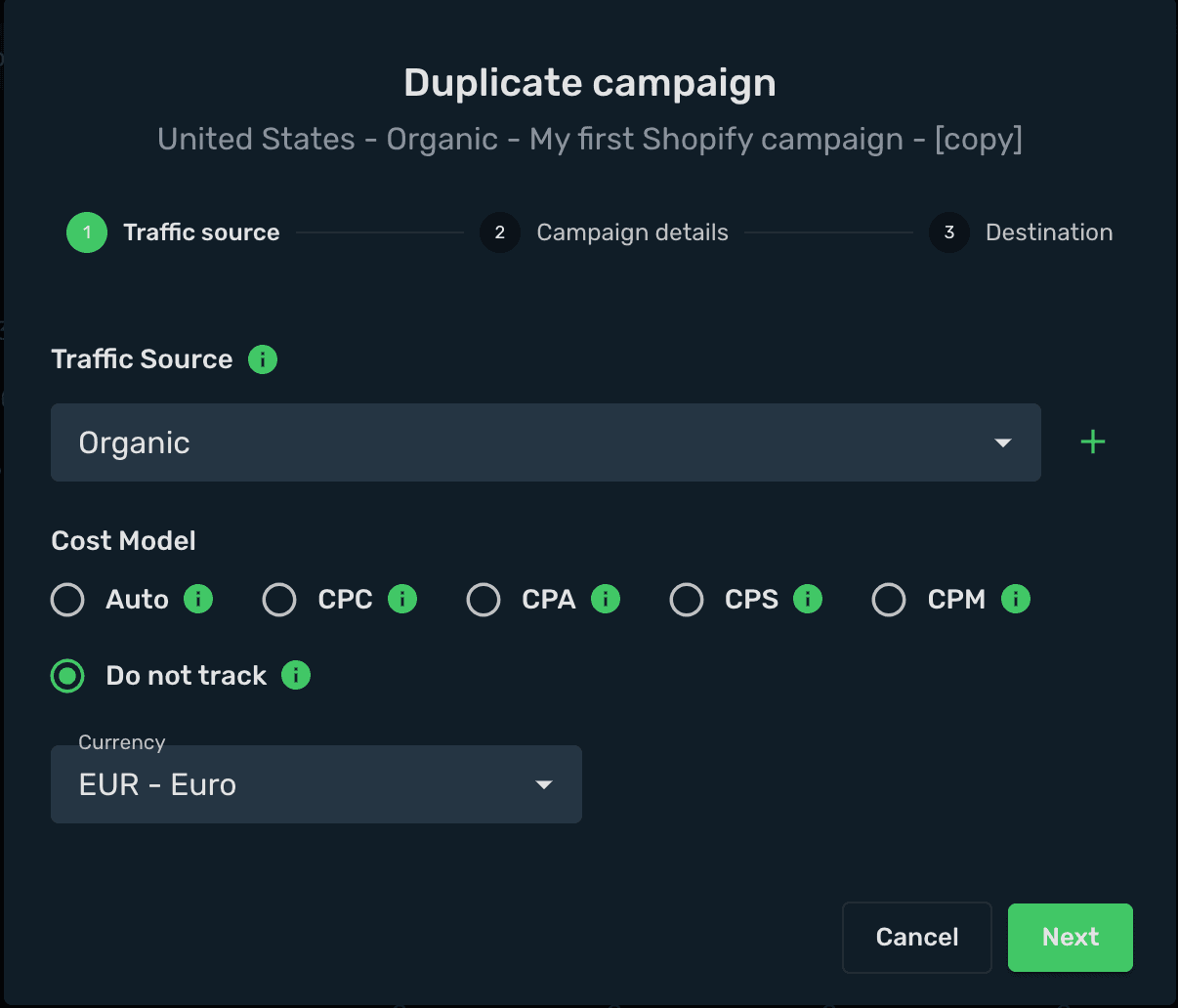The image size is (1178, 1008).
Task: Click the info icon beside CPA
Action: tap(606, 599)
